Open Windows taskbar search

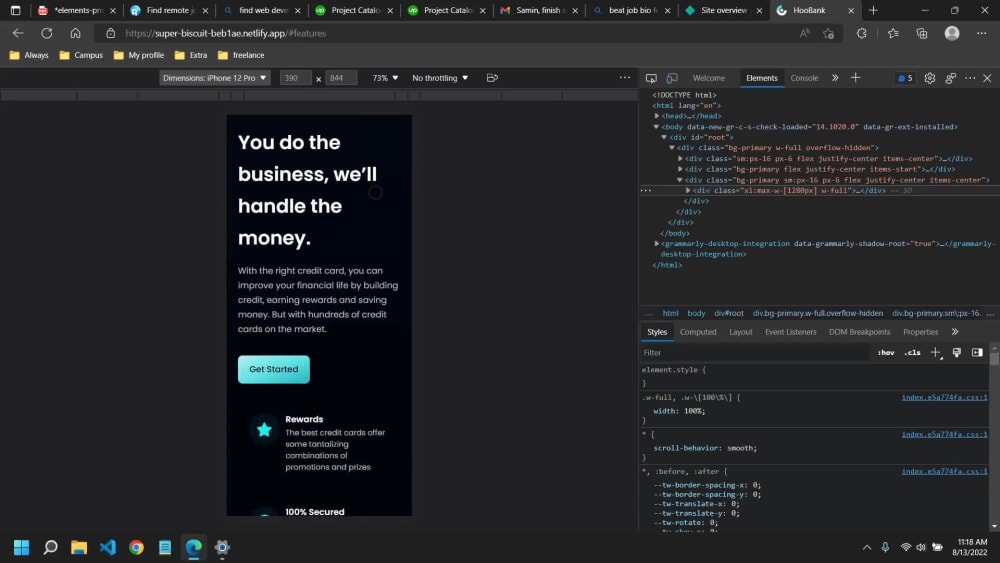50,547
